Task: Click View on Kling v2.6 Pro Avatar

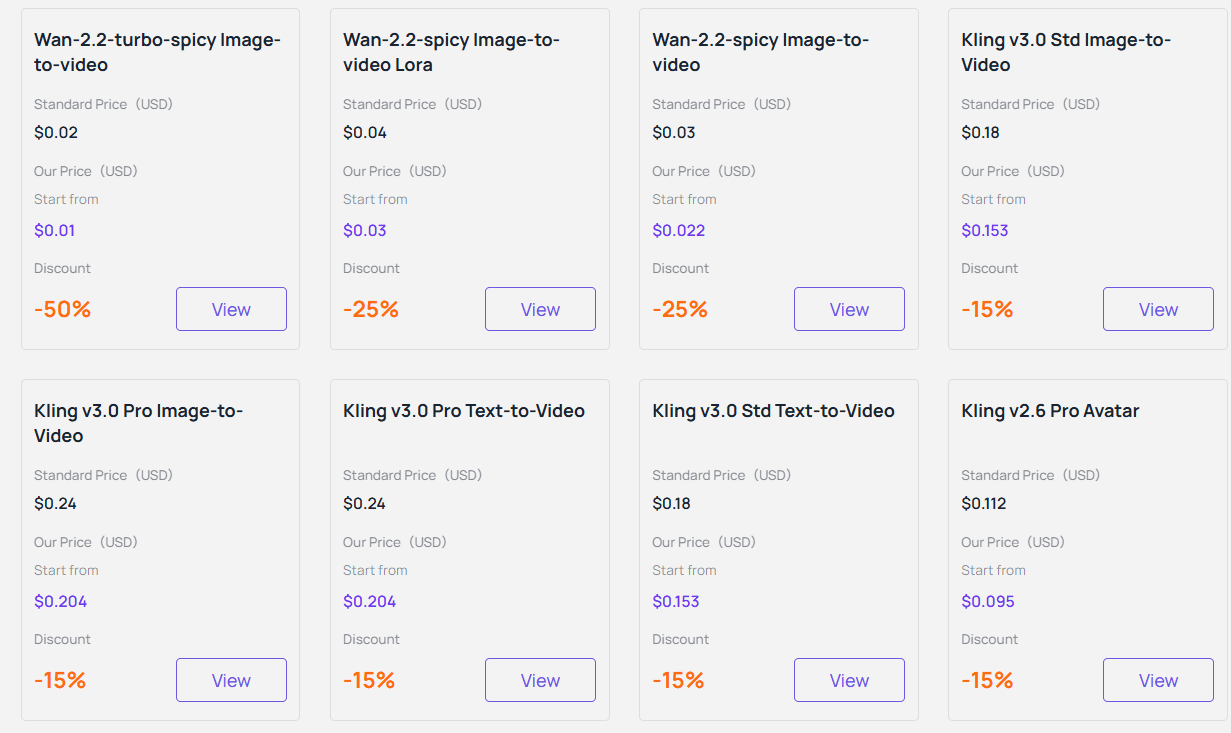Action: [x=1158, y=680]
